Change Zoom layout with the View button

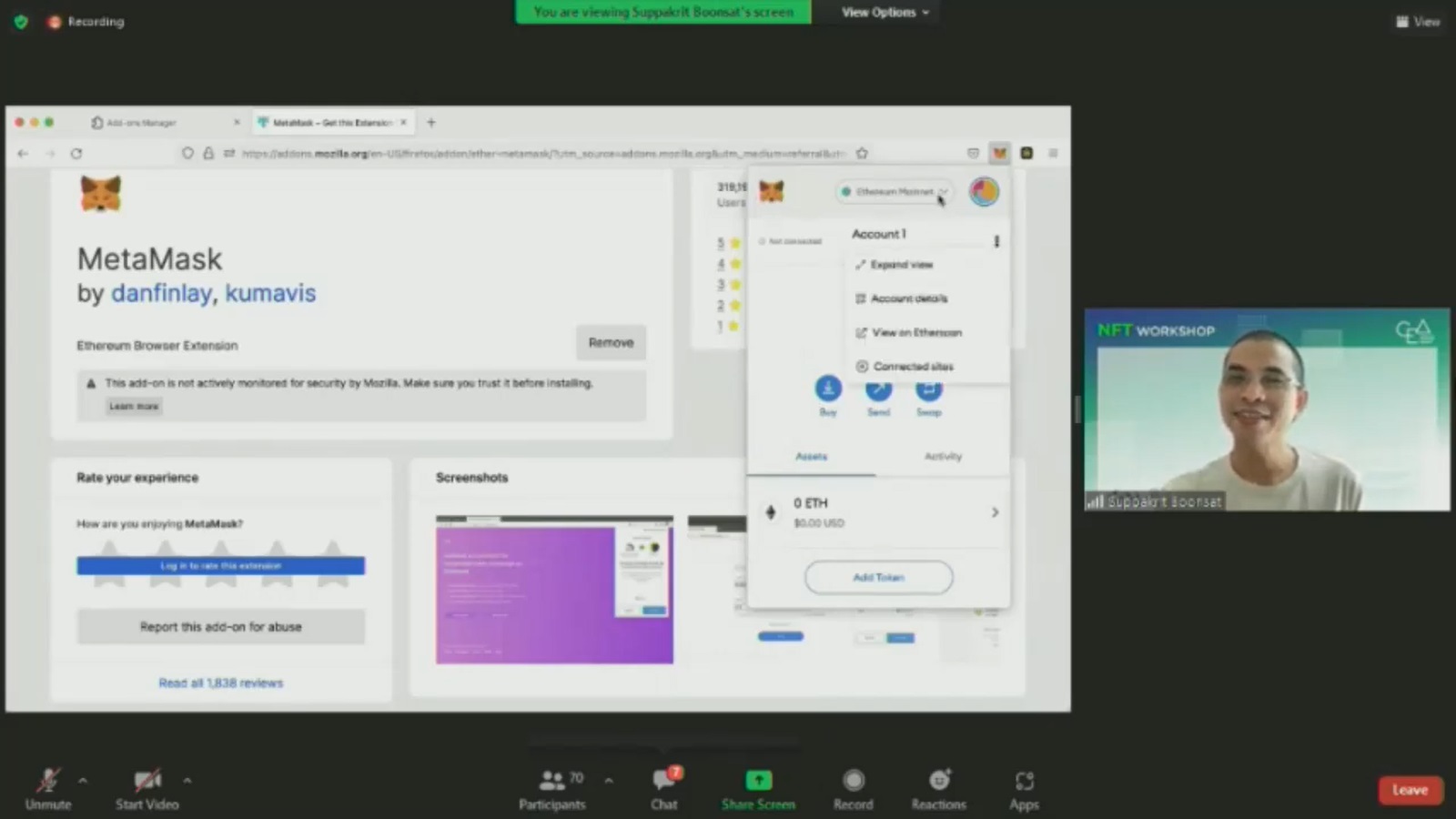[1418, 21]
